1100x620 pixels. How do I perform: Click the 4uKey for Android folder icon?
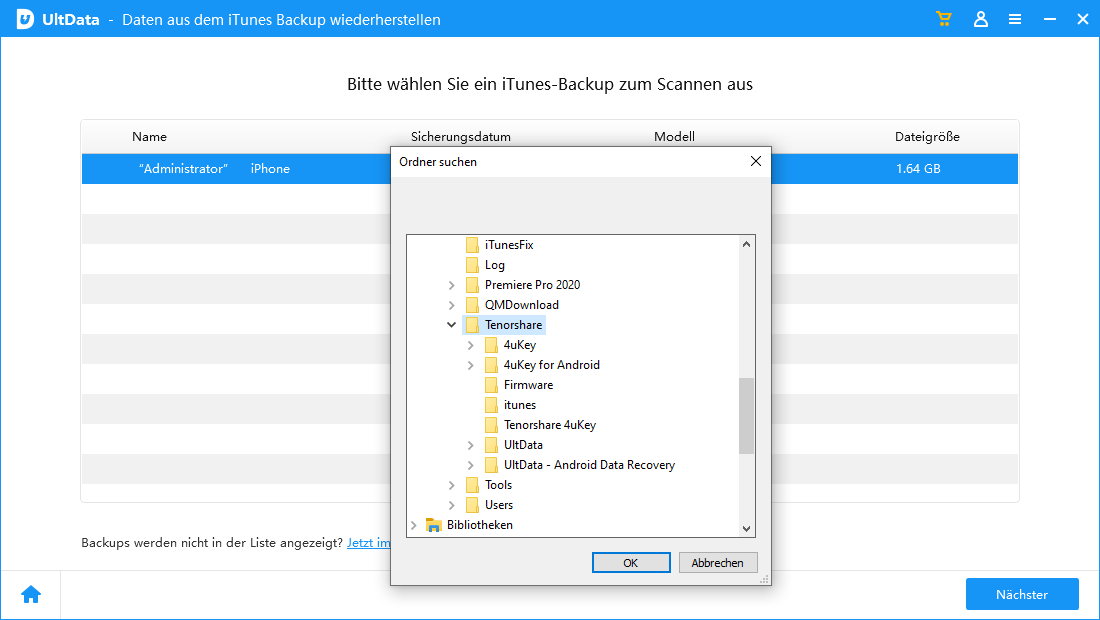tap(491, 365)
